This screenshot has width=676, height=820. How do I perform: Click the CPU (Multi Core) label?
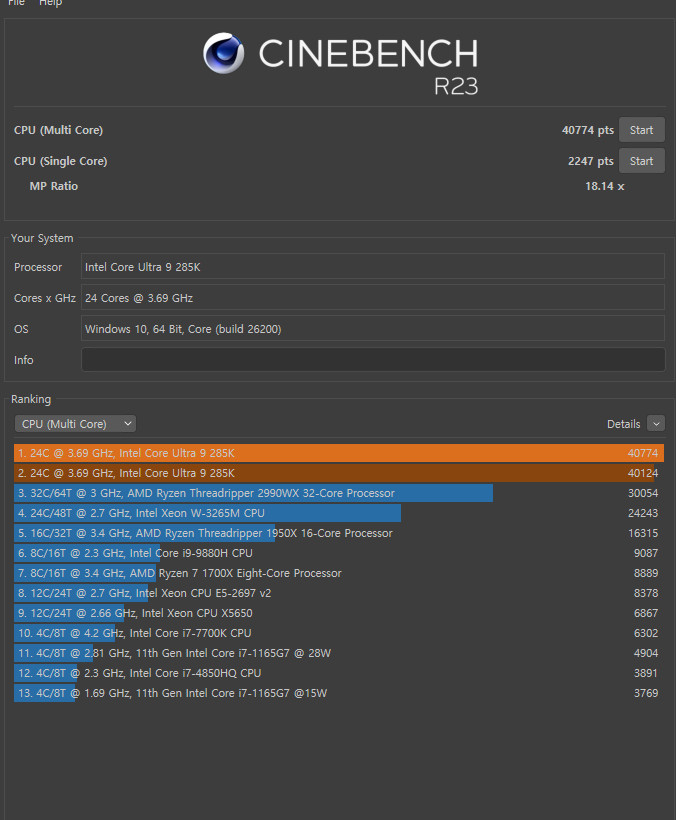click(x=59, y=130)
